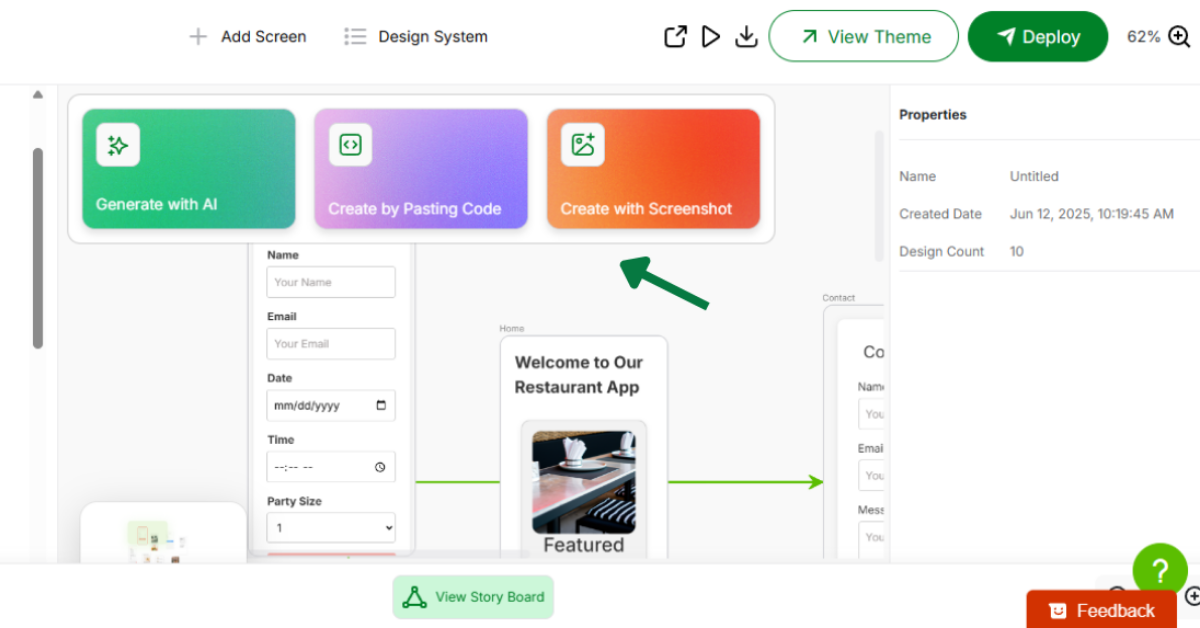Open the Date picker calendar icon
This screenshot has height=628, width=1200.
(x=381, y=406)
